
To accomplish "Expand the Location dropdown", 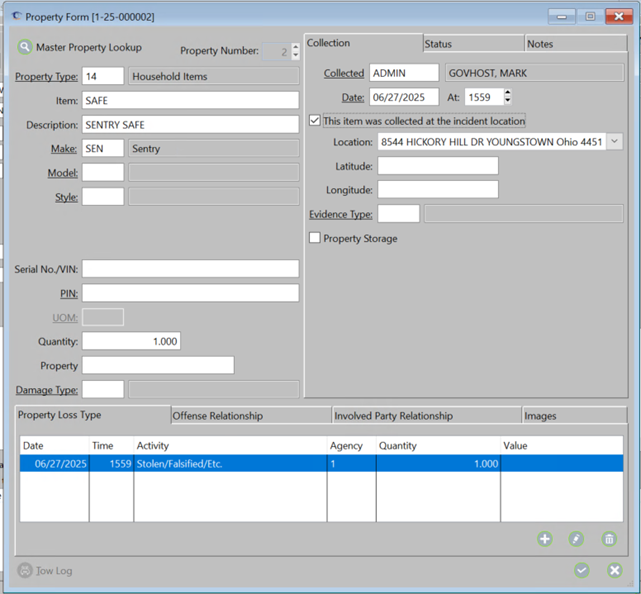I will 614,143.
